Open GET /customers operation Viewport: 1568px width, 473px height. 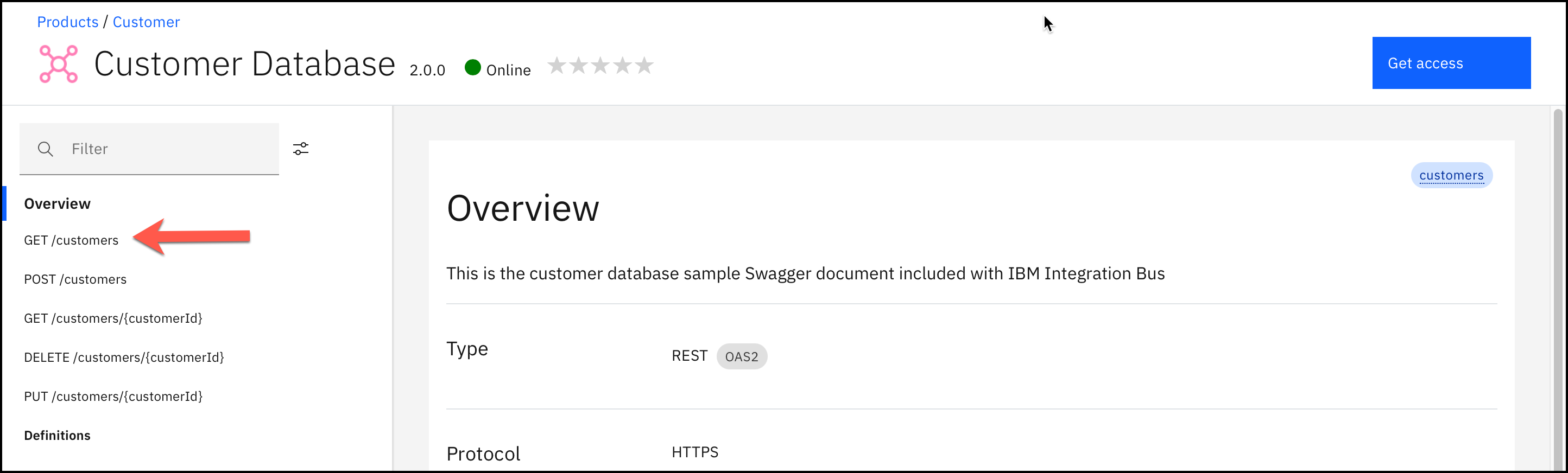tap(71, 240)
